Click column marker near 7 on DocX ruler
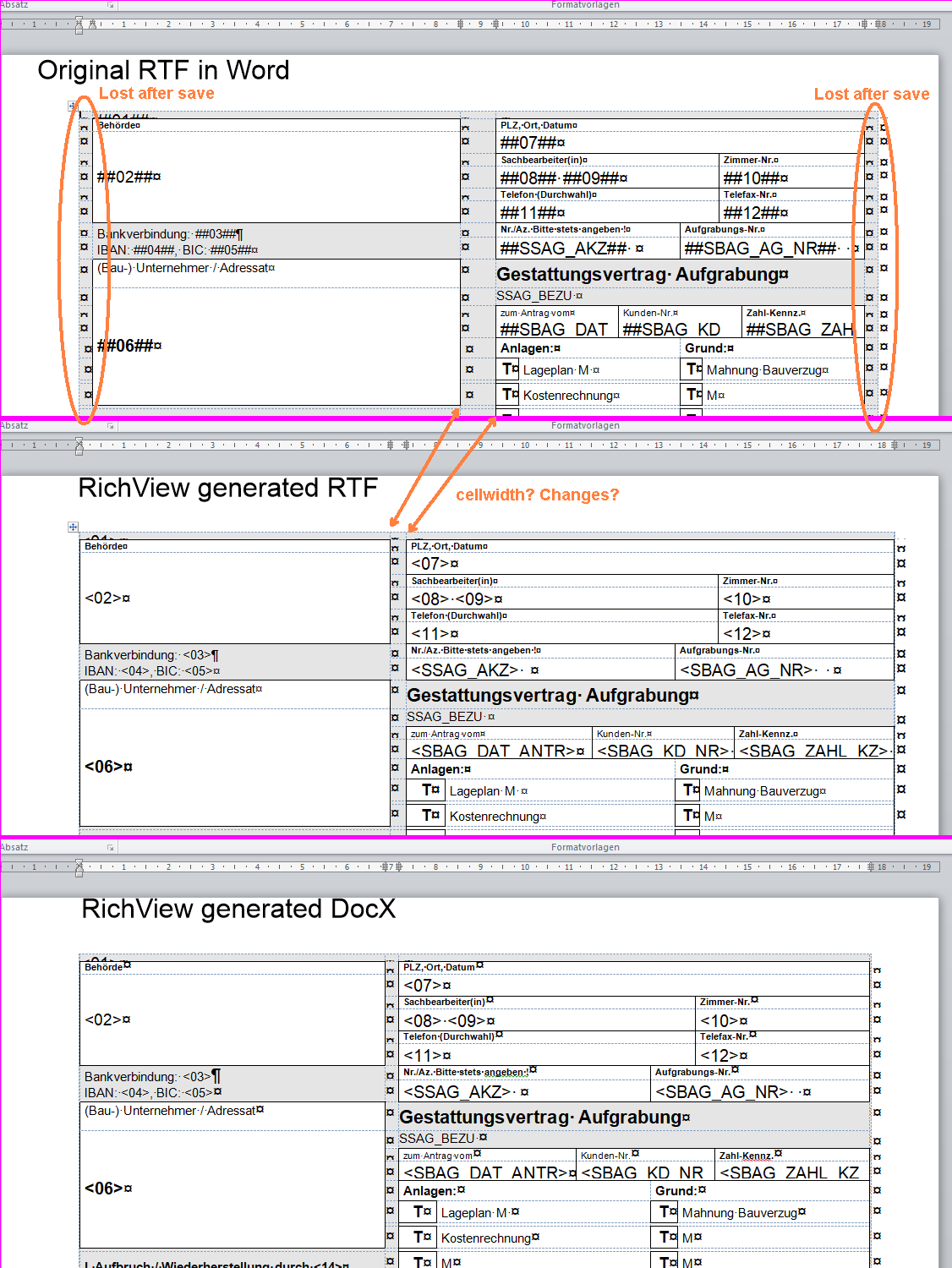This screenshot has height=1268, width=952. click(x=387, y=866)
